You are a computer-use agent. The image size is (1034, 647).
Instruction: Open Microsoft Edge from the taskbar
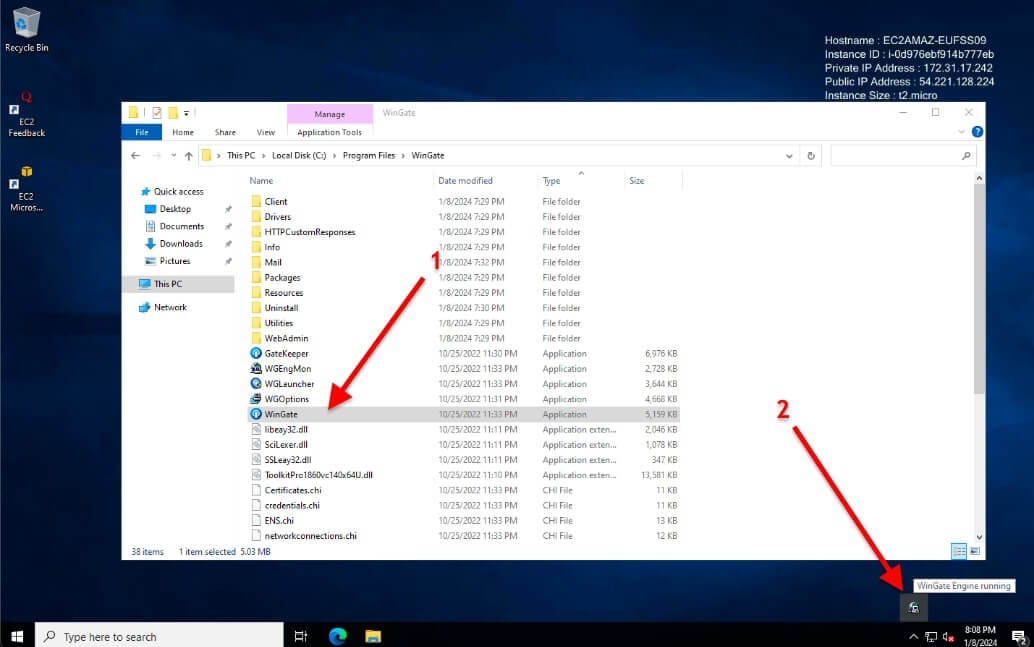pyautogui.click(x=338, y=636)
